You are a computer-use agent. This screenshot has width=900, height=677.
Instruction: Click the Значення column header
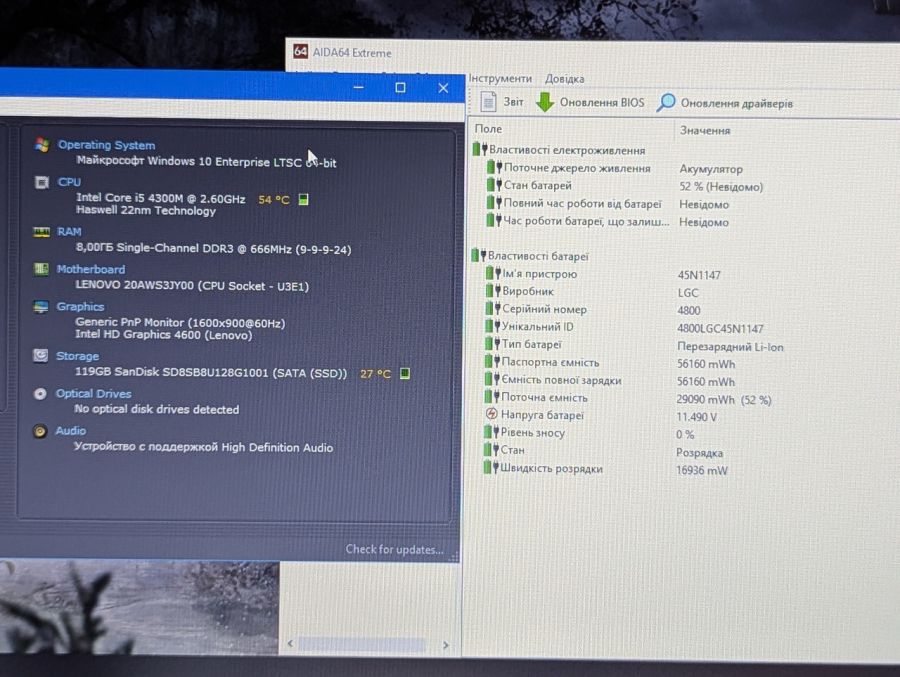tap(705, 130)
